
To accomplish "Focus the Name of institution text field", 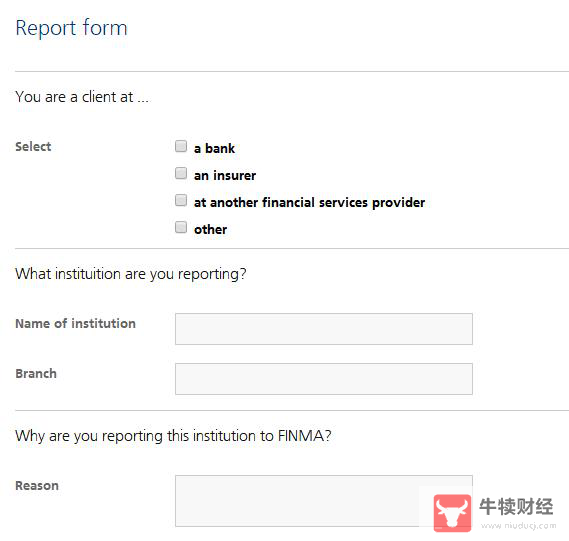I will 324,329.
